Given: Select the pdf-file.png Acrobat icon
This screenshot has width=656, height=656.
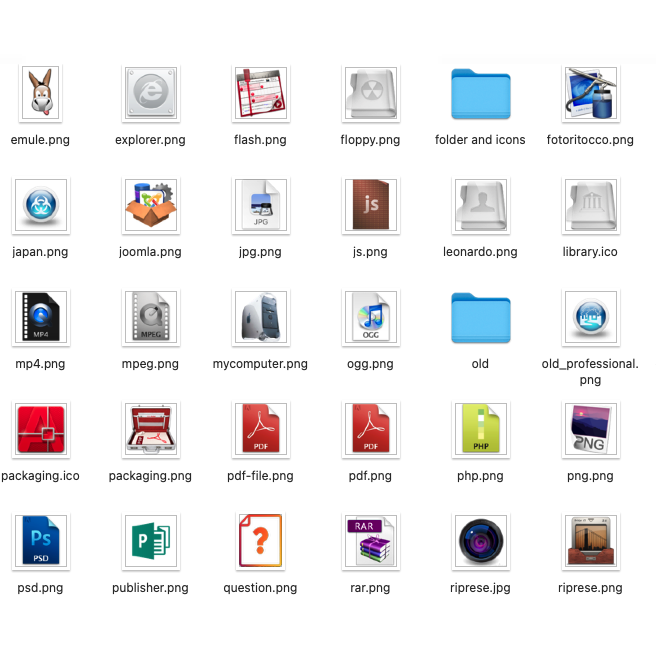Looking at the screenshot, I should (261, 430).
